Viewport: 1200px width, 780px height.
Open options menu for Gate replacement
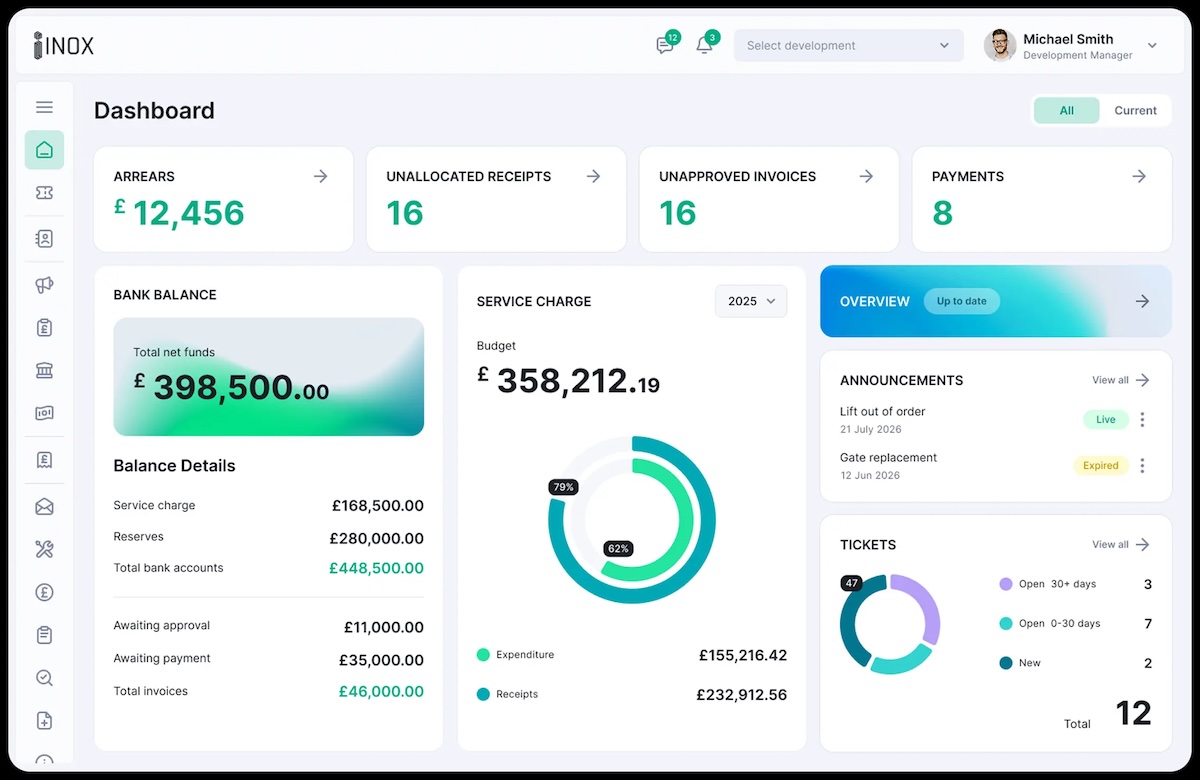[1142, 466]
